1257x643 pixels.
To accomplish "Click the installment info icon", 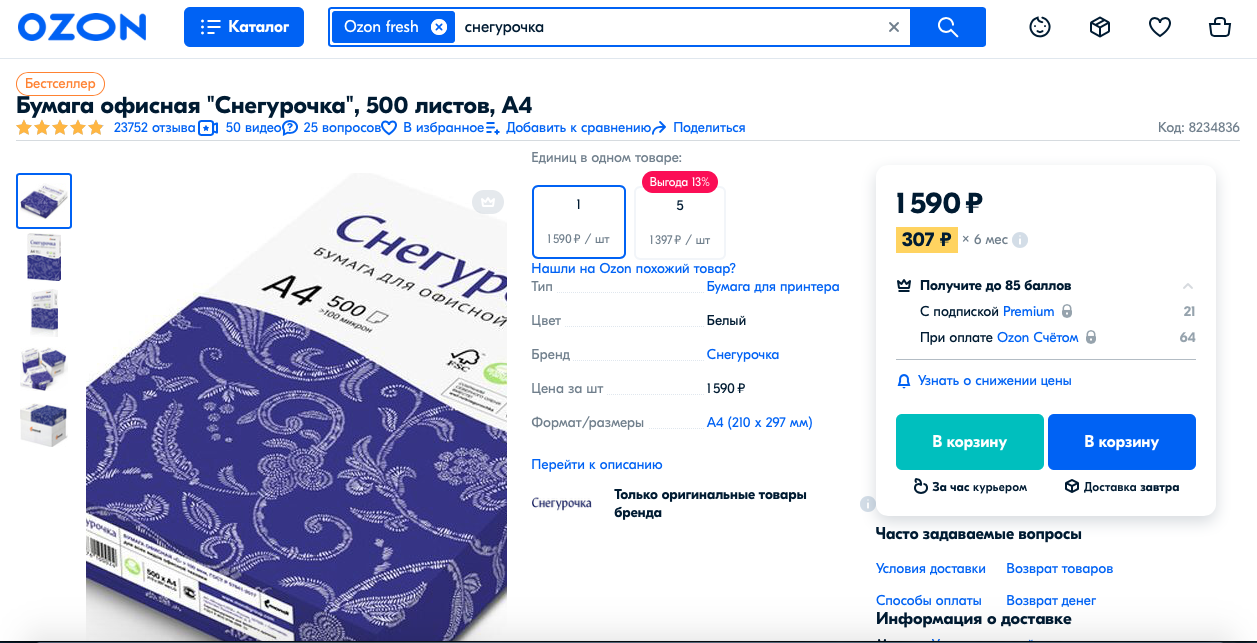I will point(1020,240).
